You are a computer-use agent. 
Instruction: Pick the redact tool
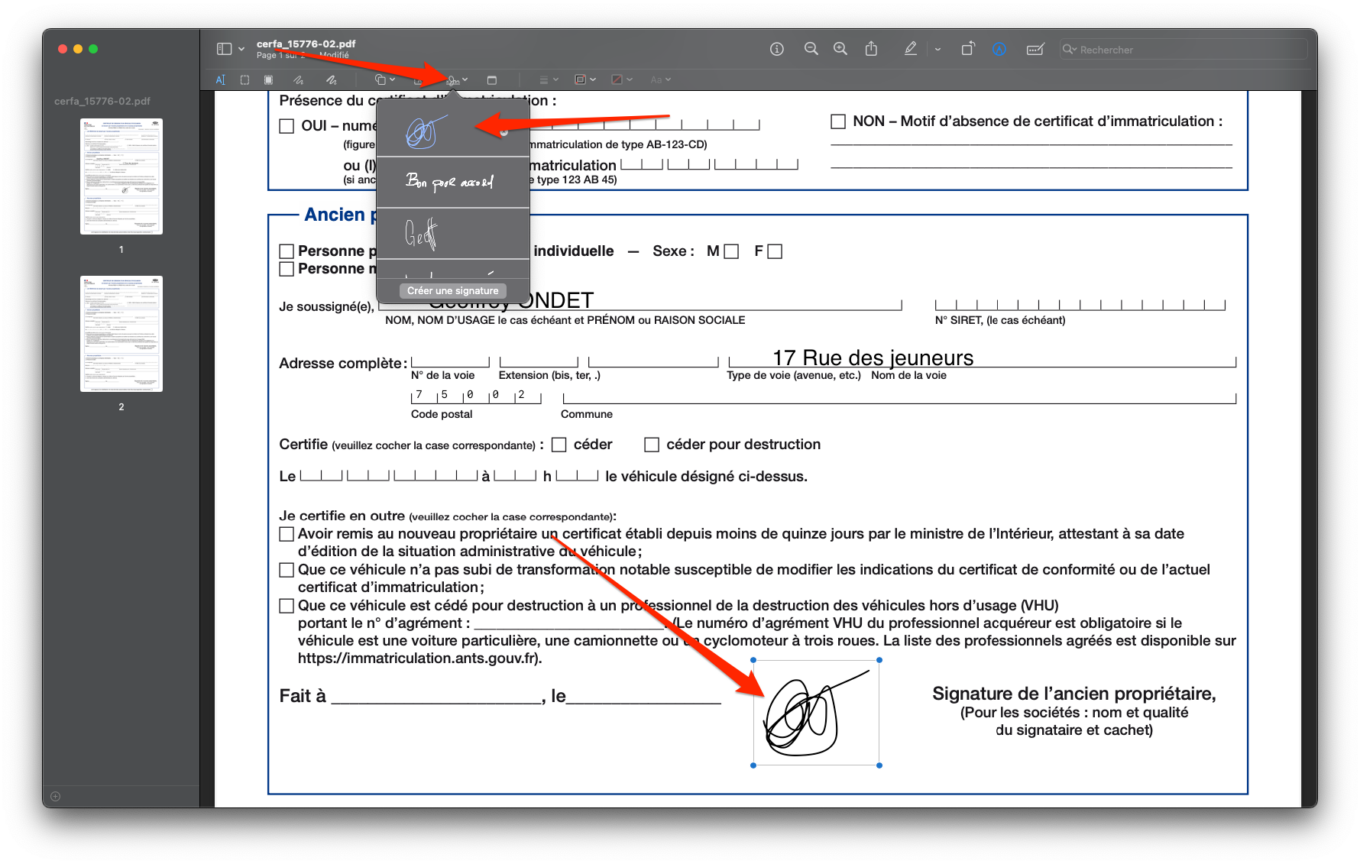coord(268,79)
